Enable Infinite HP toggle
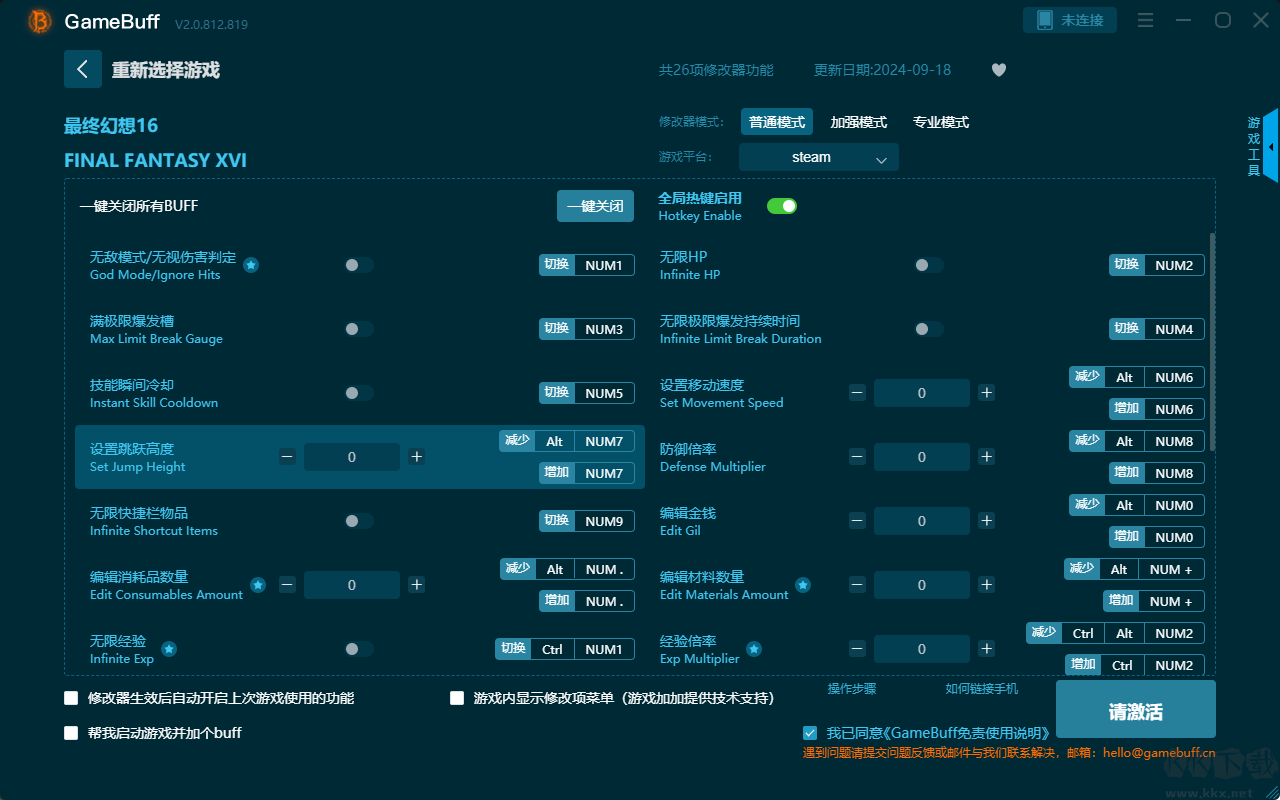1280x800 pixels. tap(929, 265)
